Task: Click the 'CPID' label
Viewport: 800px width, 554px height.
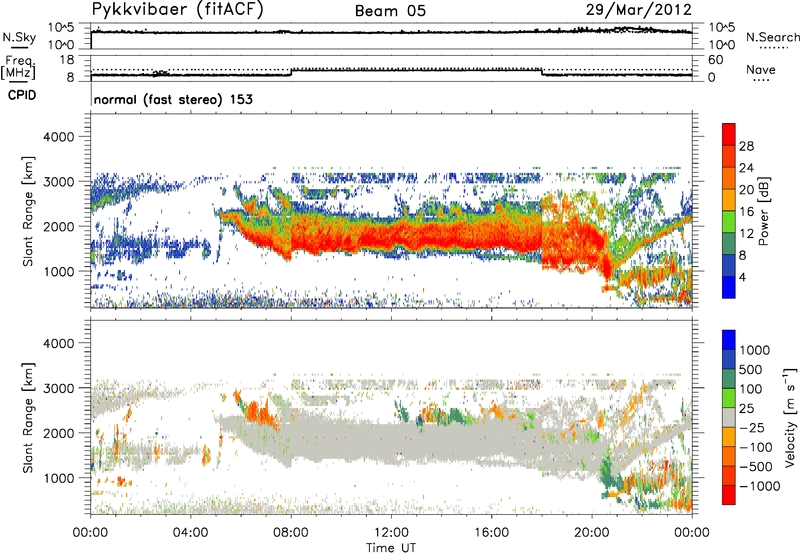Action: point(22,95)
